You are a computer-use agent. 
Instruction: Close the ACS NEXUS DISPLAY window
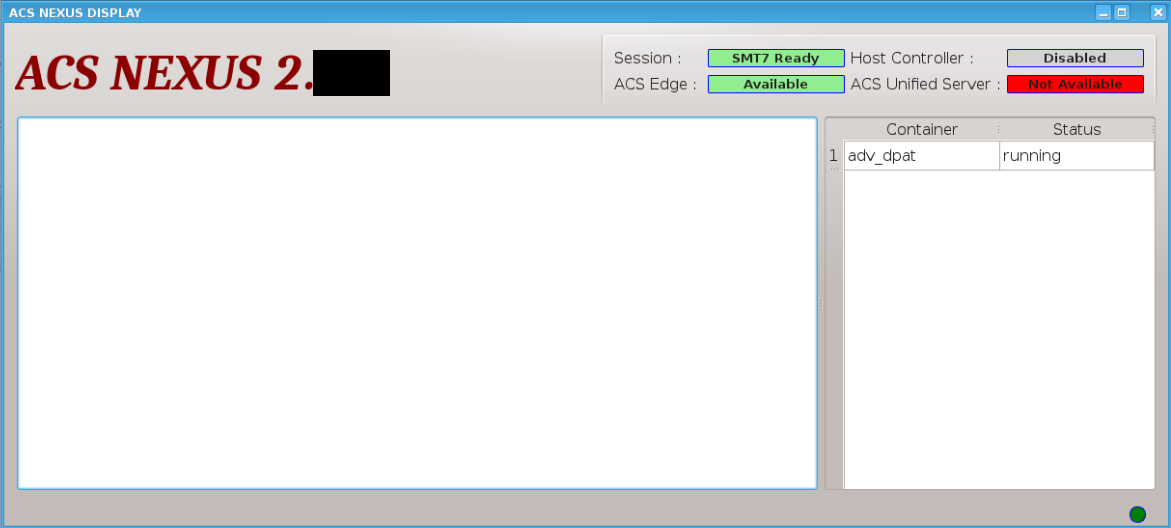coord(1158,13)
